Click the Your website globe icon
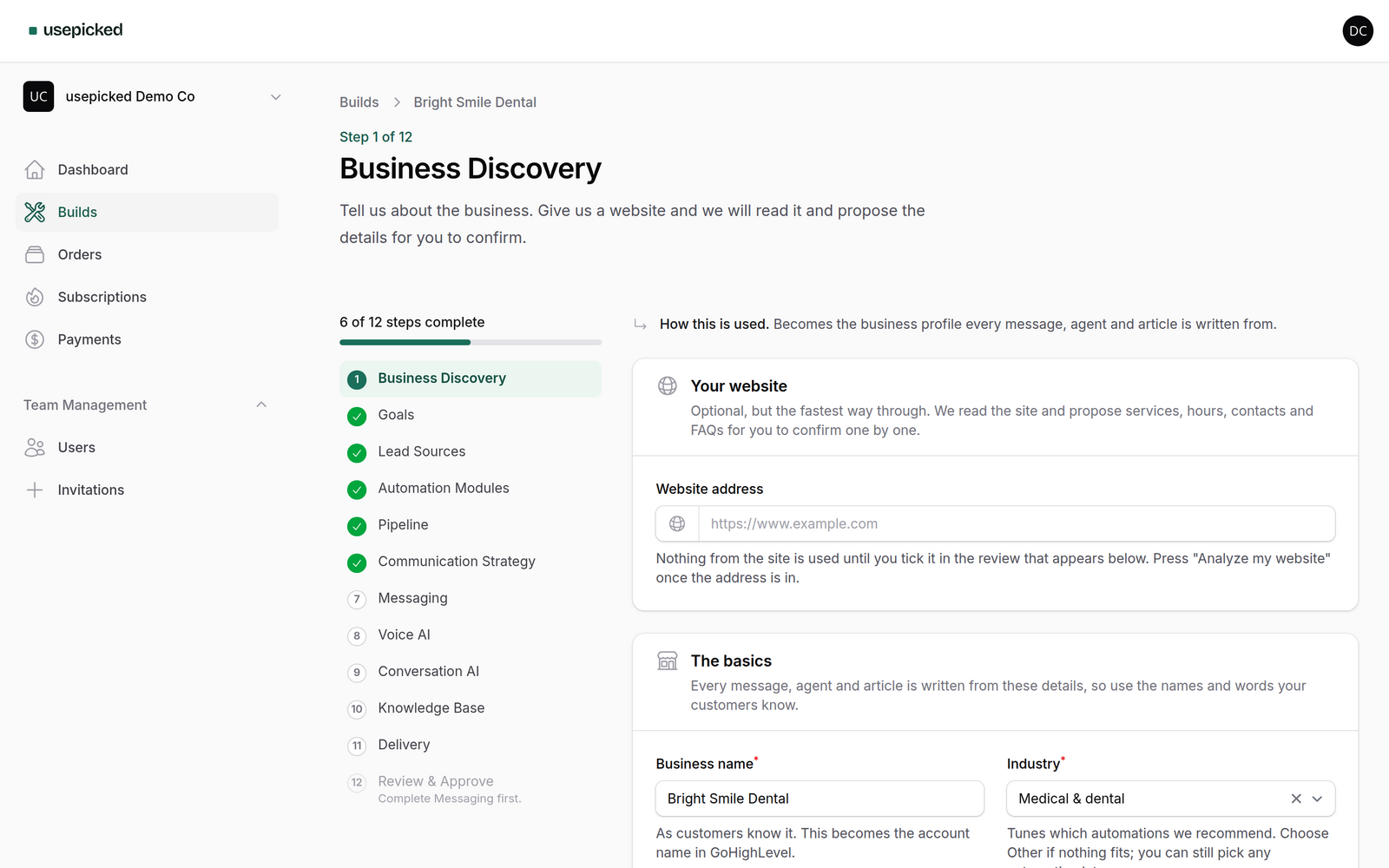The width and height of the screenshot is (1389, 868). pyautogui.click(x=668, y=386)
